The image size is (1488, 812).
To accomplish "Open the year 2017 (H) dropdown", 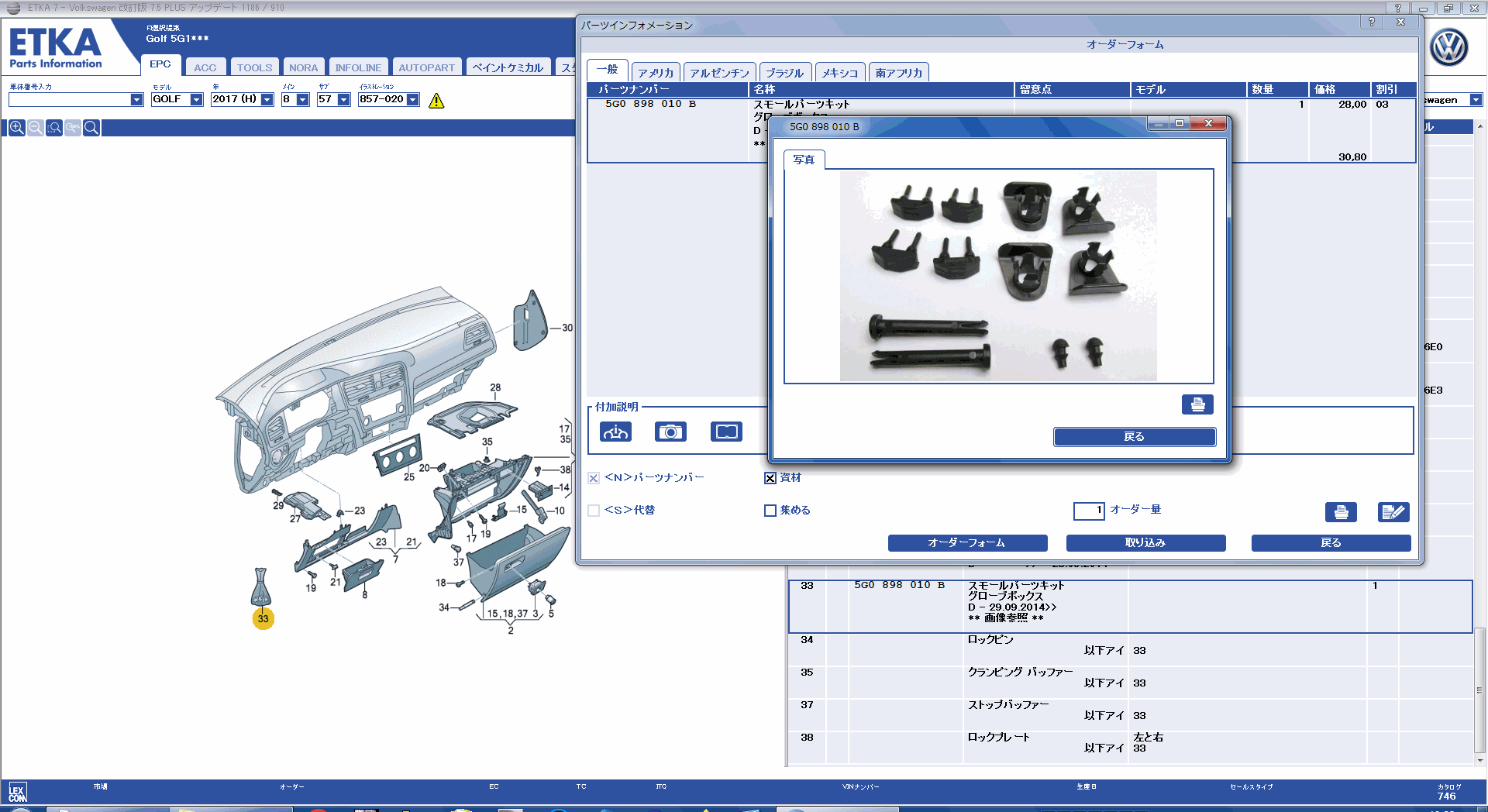I will pyautogui.click(x=267, y=100).
